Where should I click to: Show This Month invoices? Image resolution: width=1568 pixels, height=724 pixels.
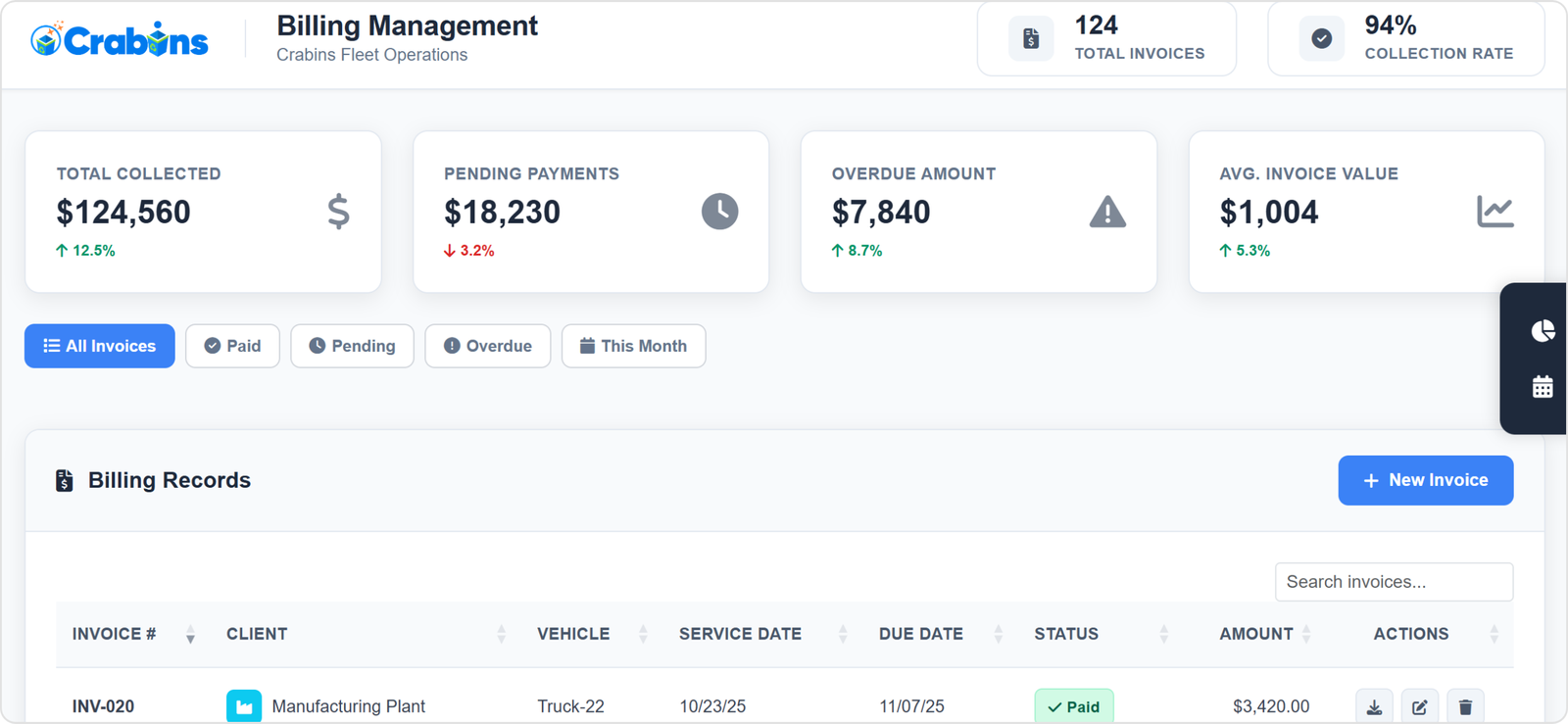(x=633, y=346)
